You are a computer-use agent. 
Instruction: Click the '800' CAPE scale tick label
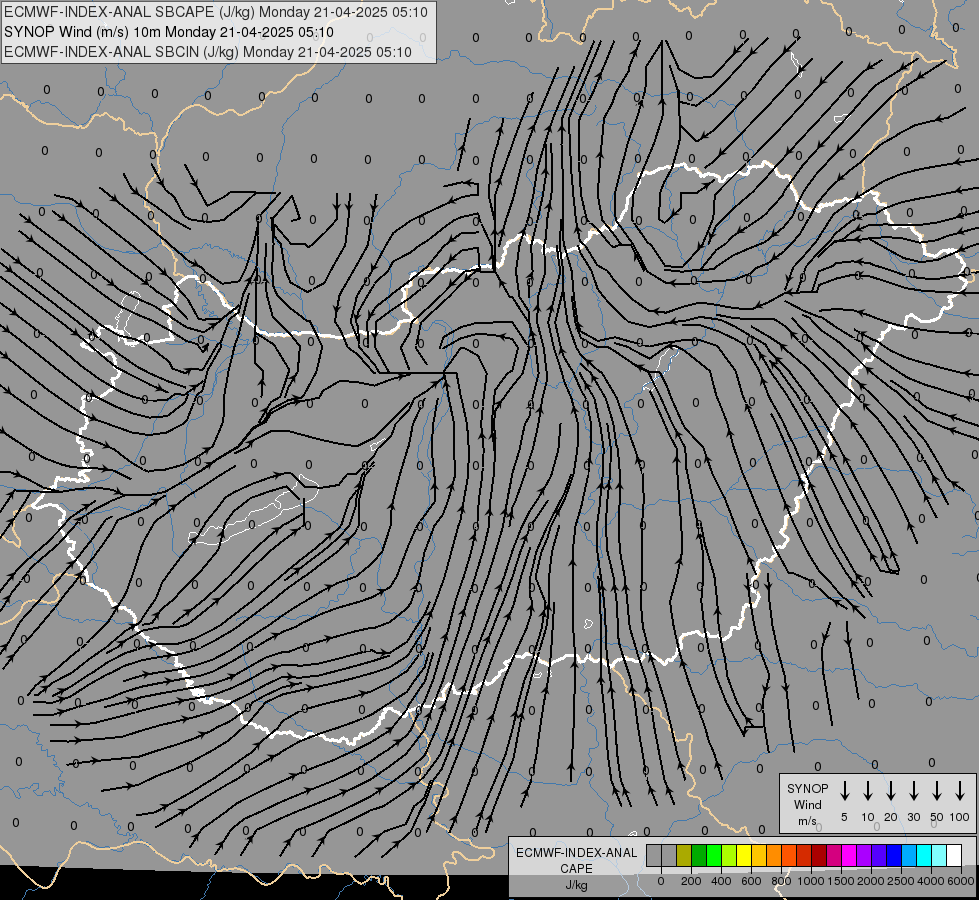[x=781, y=881]
